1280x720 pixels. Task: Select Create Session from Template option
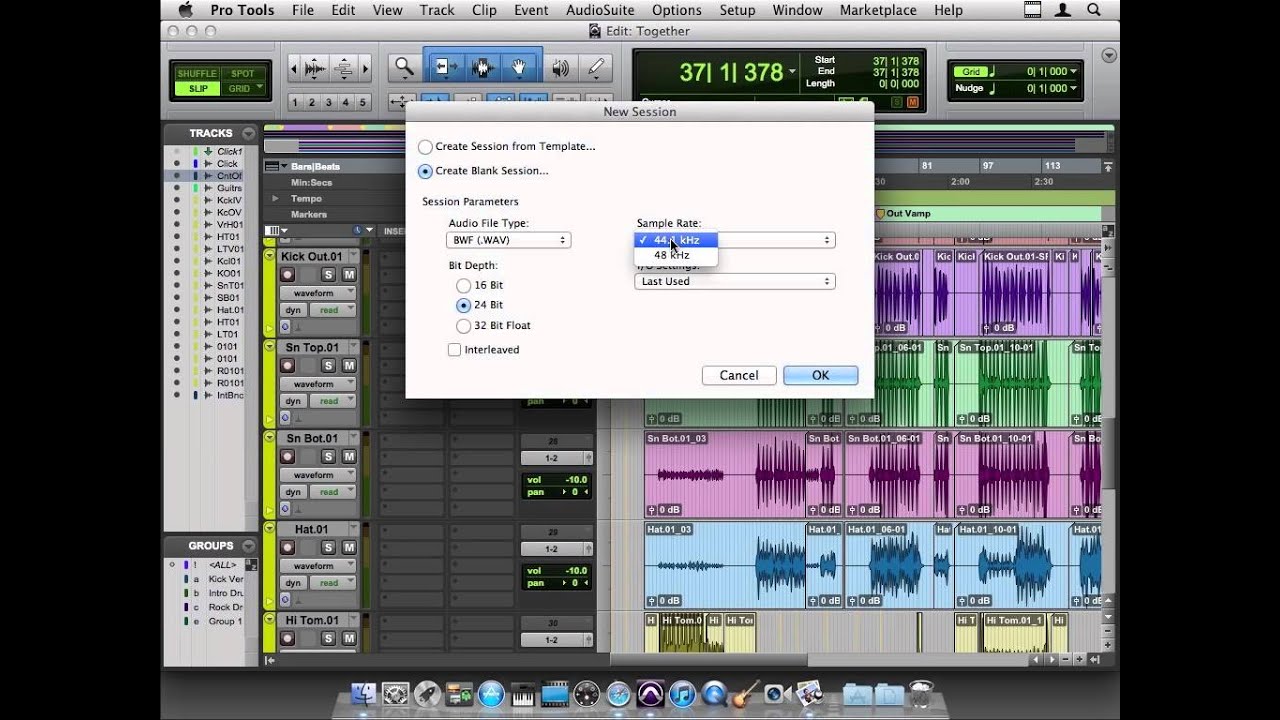click(x=426, y=147)
